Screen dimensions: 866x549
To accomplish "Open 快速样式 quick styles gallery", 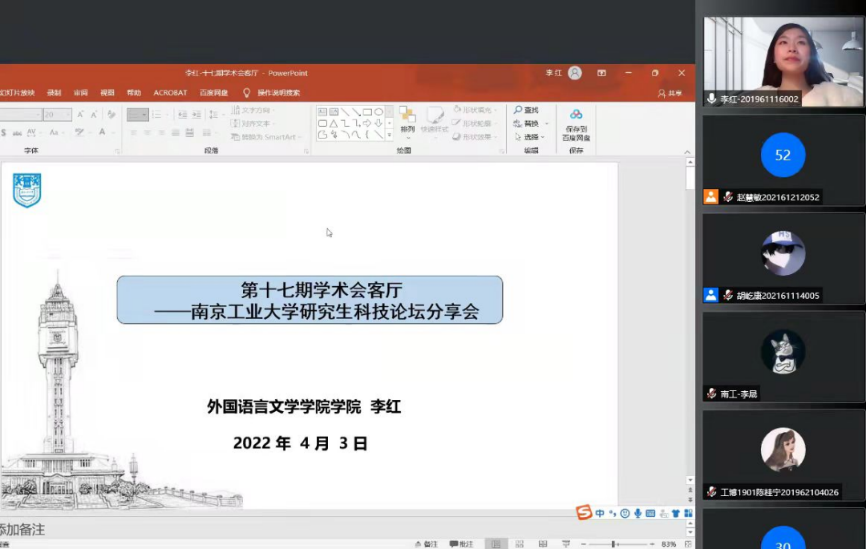I will [435, 121].
